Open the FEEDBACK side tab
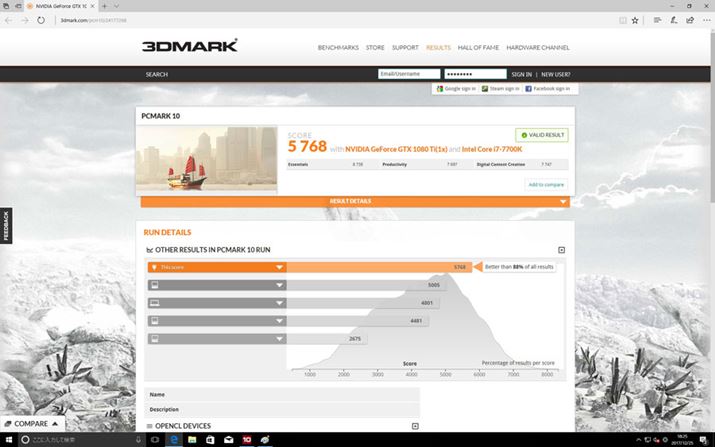This screenshot has width=715, height=447. (x=6, y=226)
